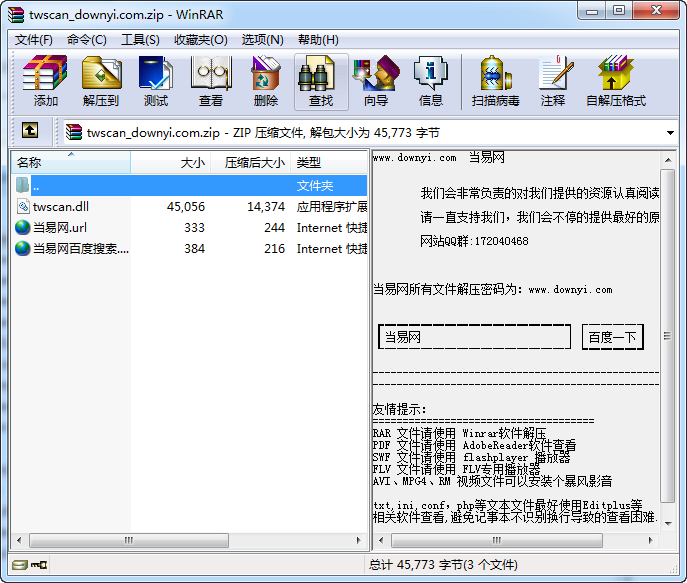Viewport: 687px width, 583px height.
Task: Click the 解压到 (Extract To) toolbar icon
Action: [101, 73]
